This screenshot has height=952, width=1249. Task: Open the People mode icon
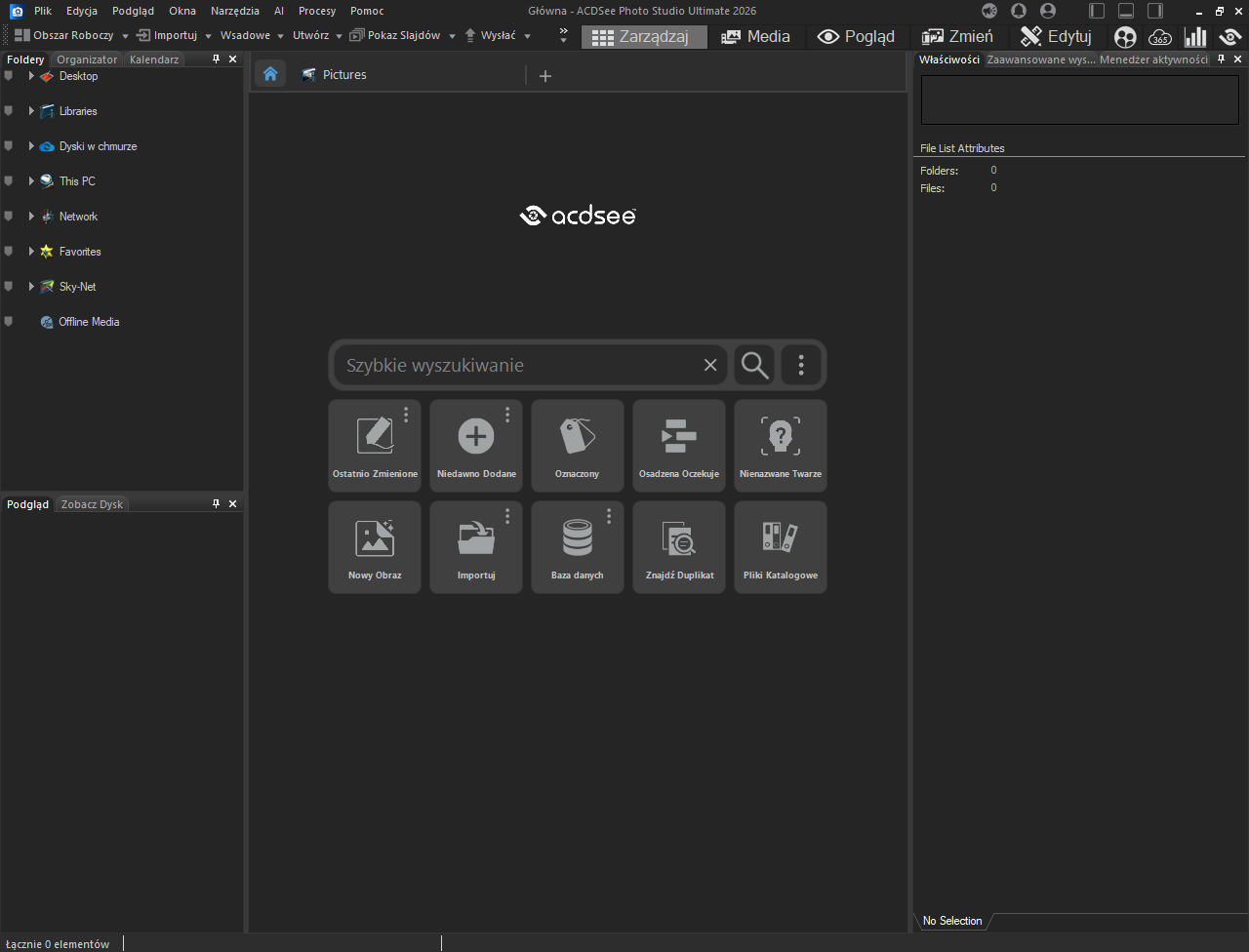(1125, 37)
